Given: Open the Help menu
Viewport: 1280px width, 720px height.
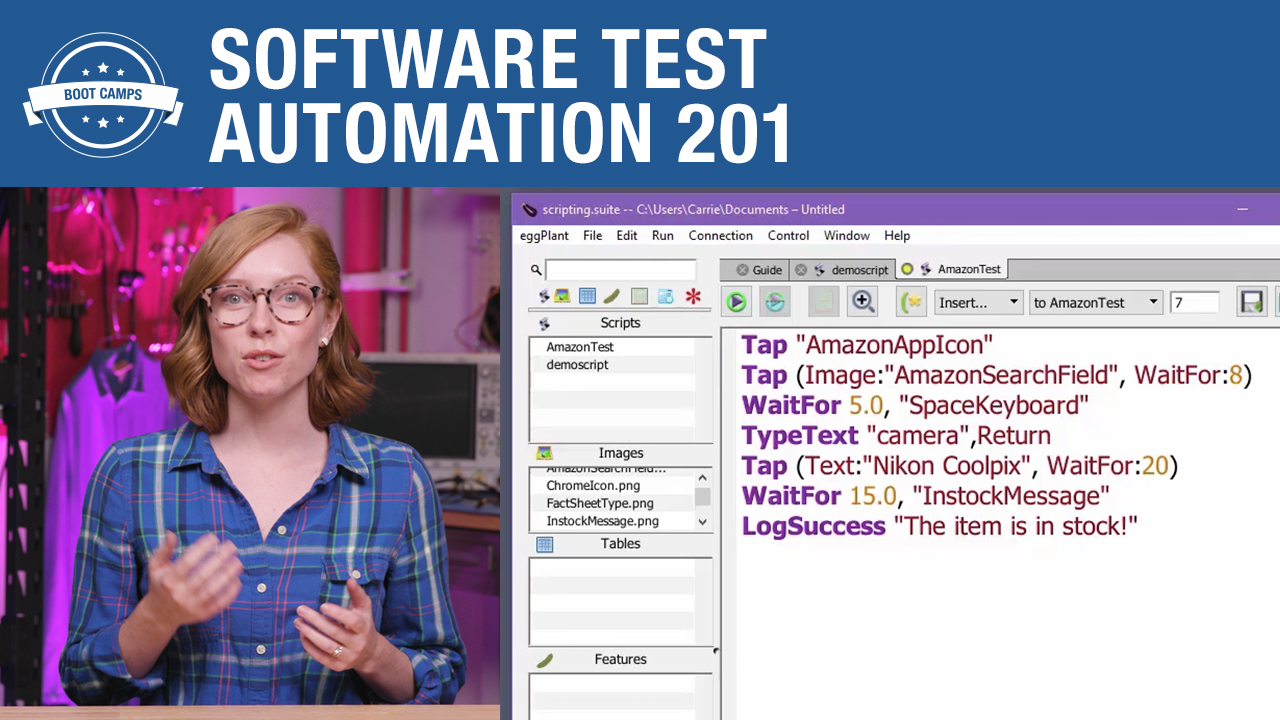Looking at the screenshot, I should (x=897, y=236).
